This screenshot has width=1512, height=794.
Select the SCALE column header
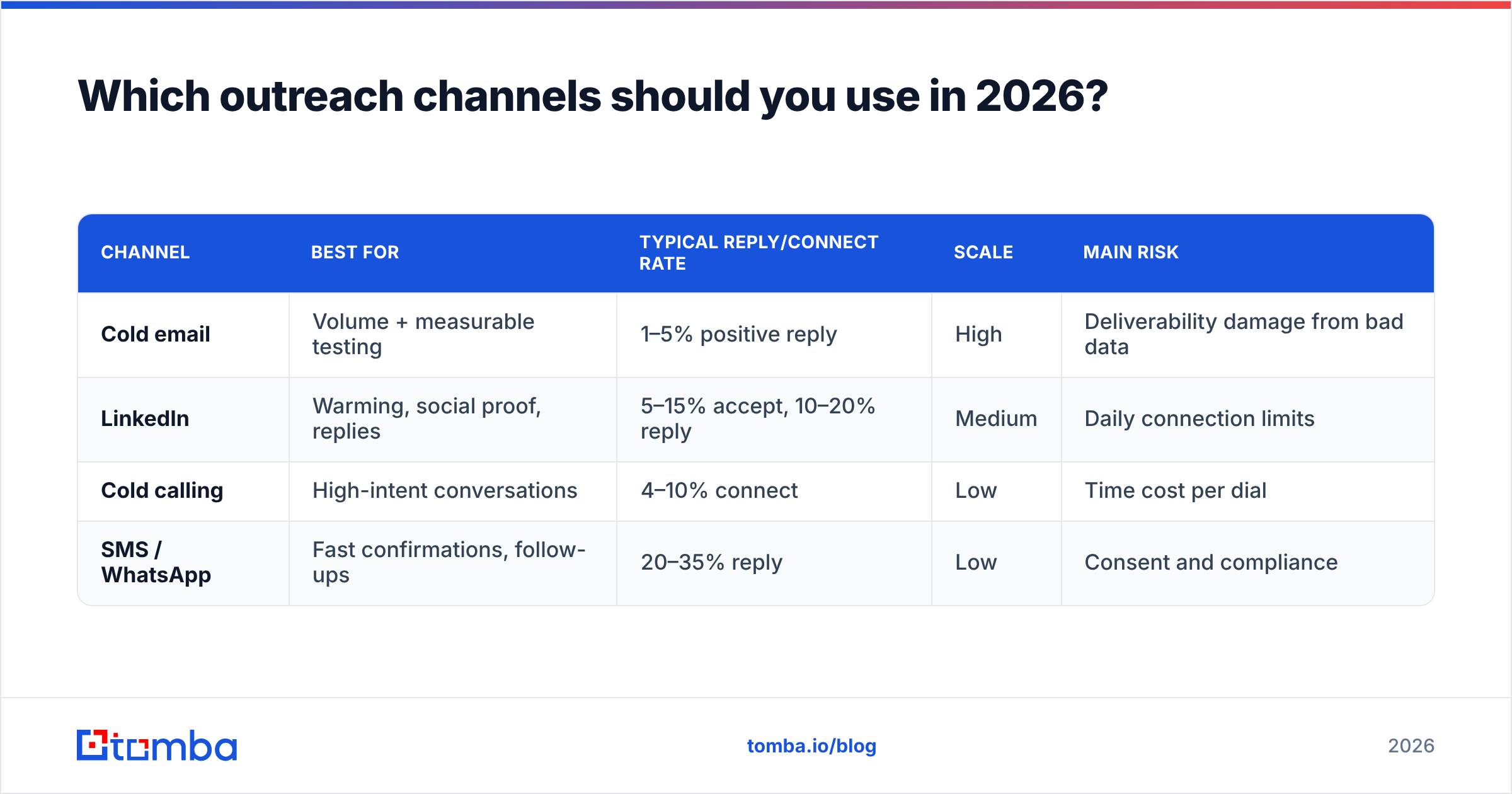pos(983,252)
